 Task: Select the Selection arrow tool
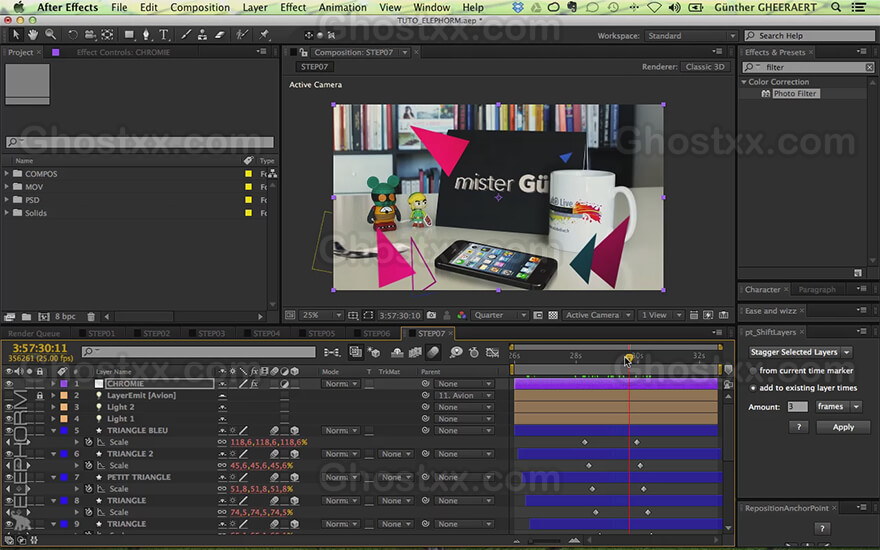tap(16, 35)
